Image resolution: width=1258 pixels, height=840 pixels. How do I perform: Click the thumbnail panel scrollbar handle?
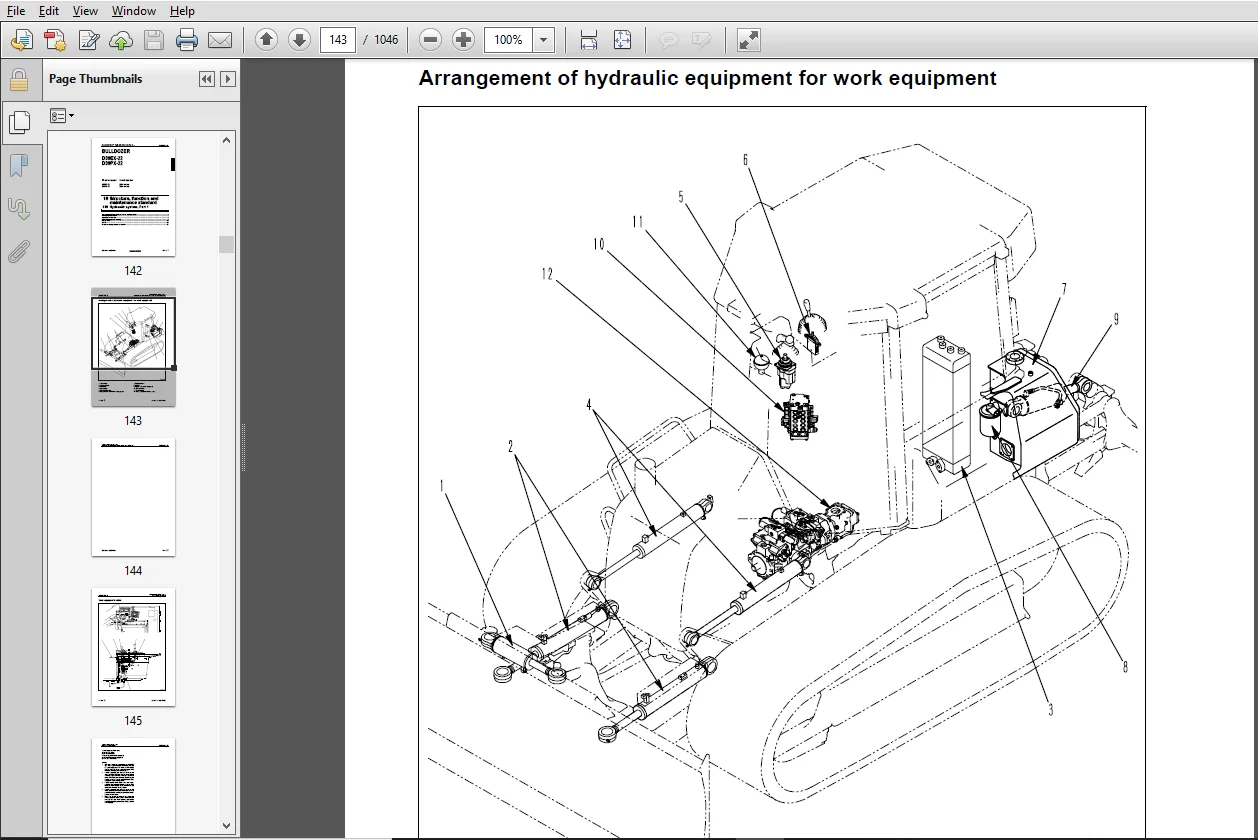pos(227,244)
